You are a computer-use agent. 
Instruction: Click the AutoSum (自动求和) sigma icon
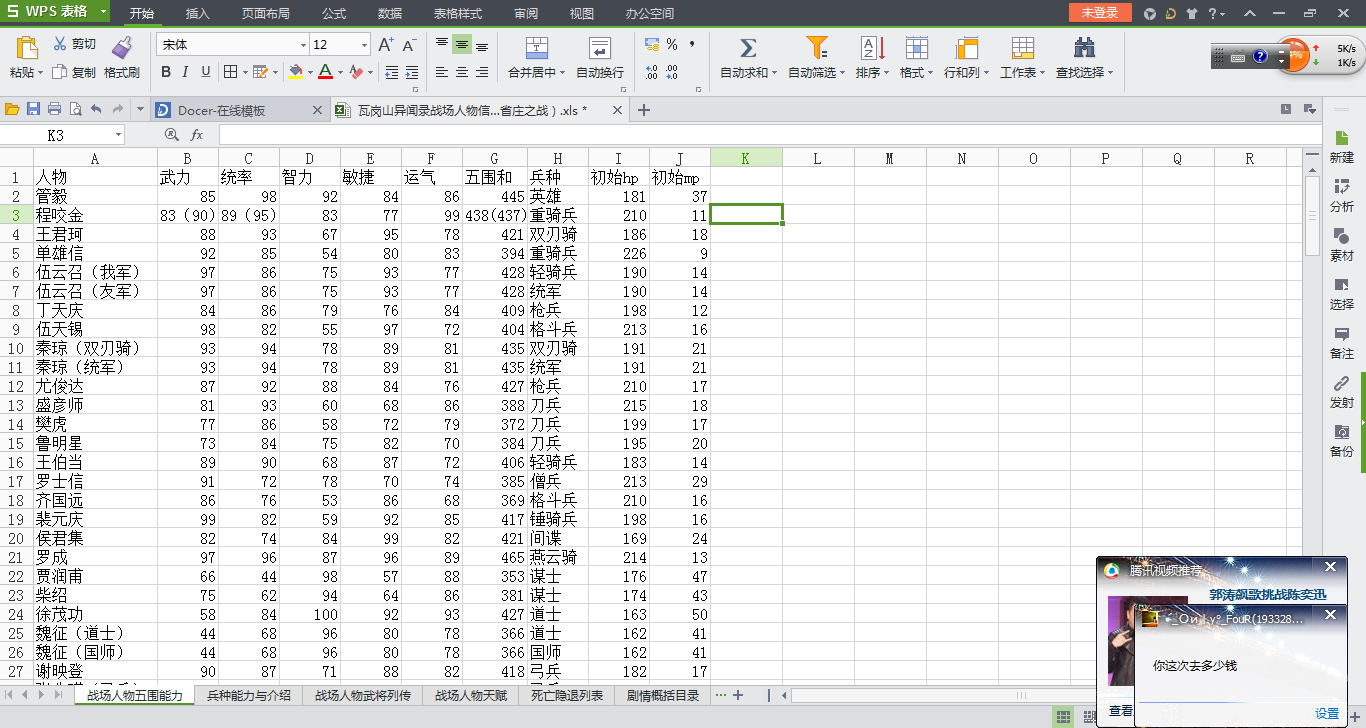(747, 47)
